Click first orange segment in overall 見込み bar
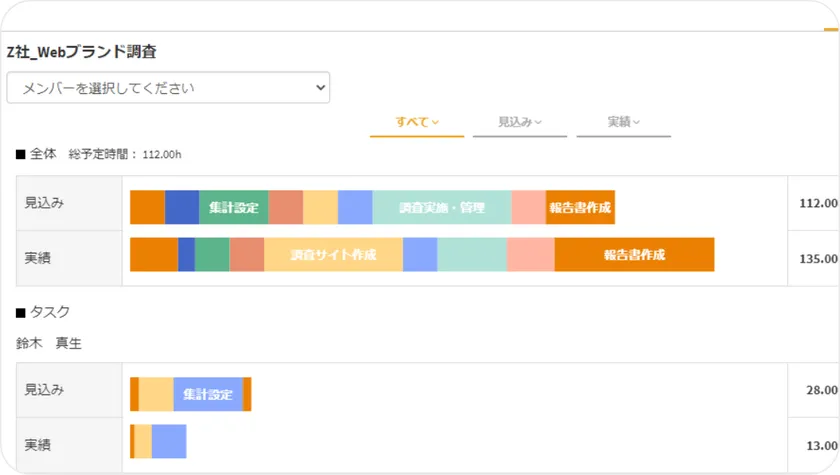Image resolution: width=840 pixels, height=475 pixels. click(x=147, y=208)
